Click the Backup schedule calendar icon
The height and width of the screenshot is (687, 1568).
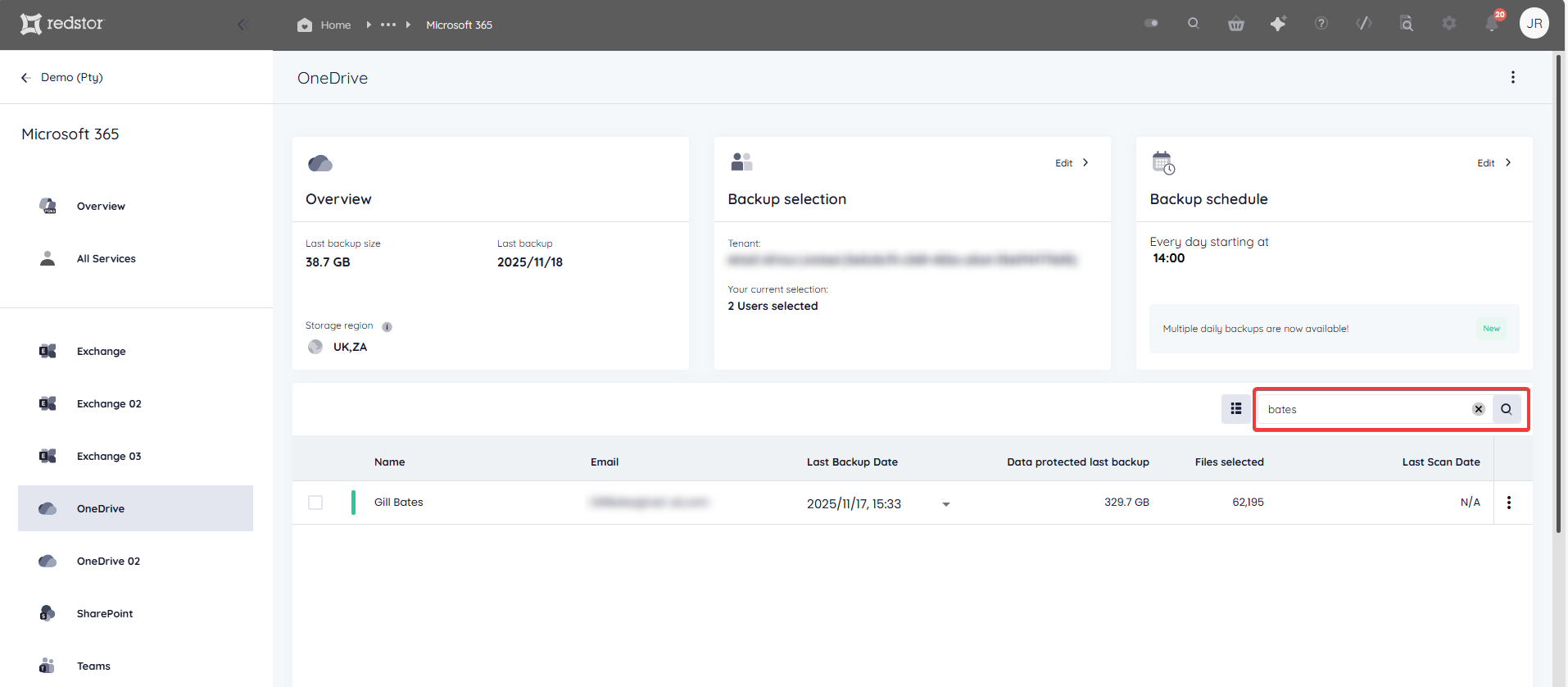point(1163,162)
